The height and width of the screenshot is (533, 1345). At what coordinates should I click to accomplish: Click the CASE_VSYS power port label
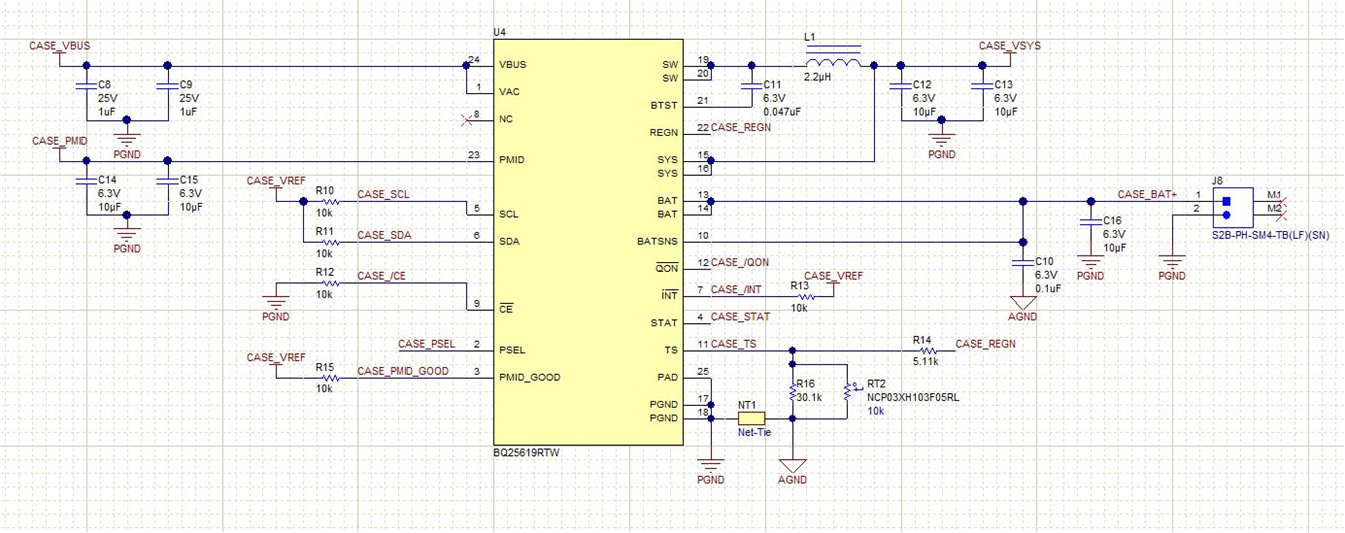coord(1009,46)
